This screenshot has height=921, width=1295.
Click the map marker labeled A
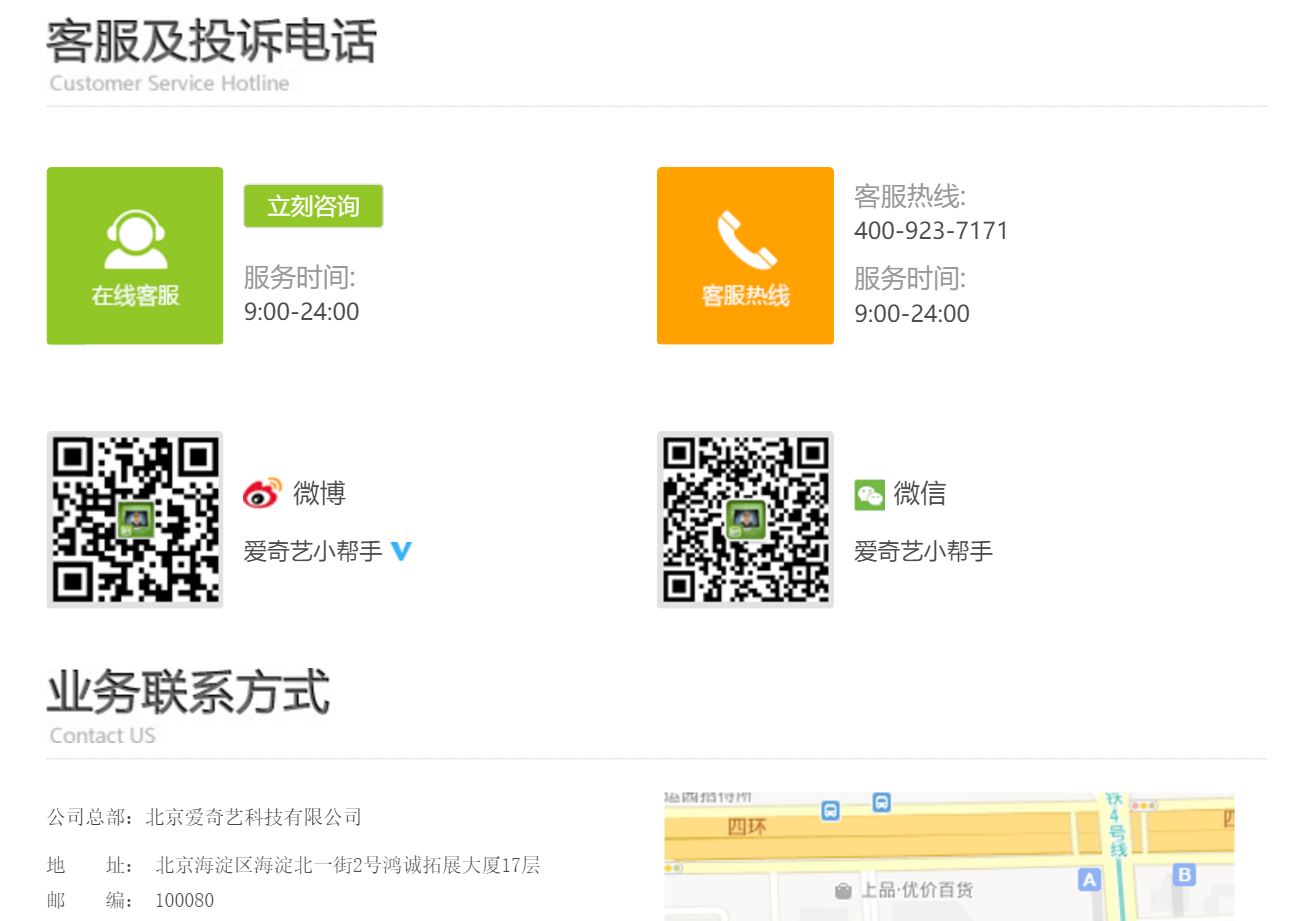point(1089,880)
